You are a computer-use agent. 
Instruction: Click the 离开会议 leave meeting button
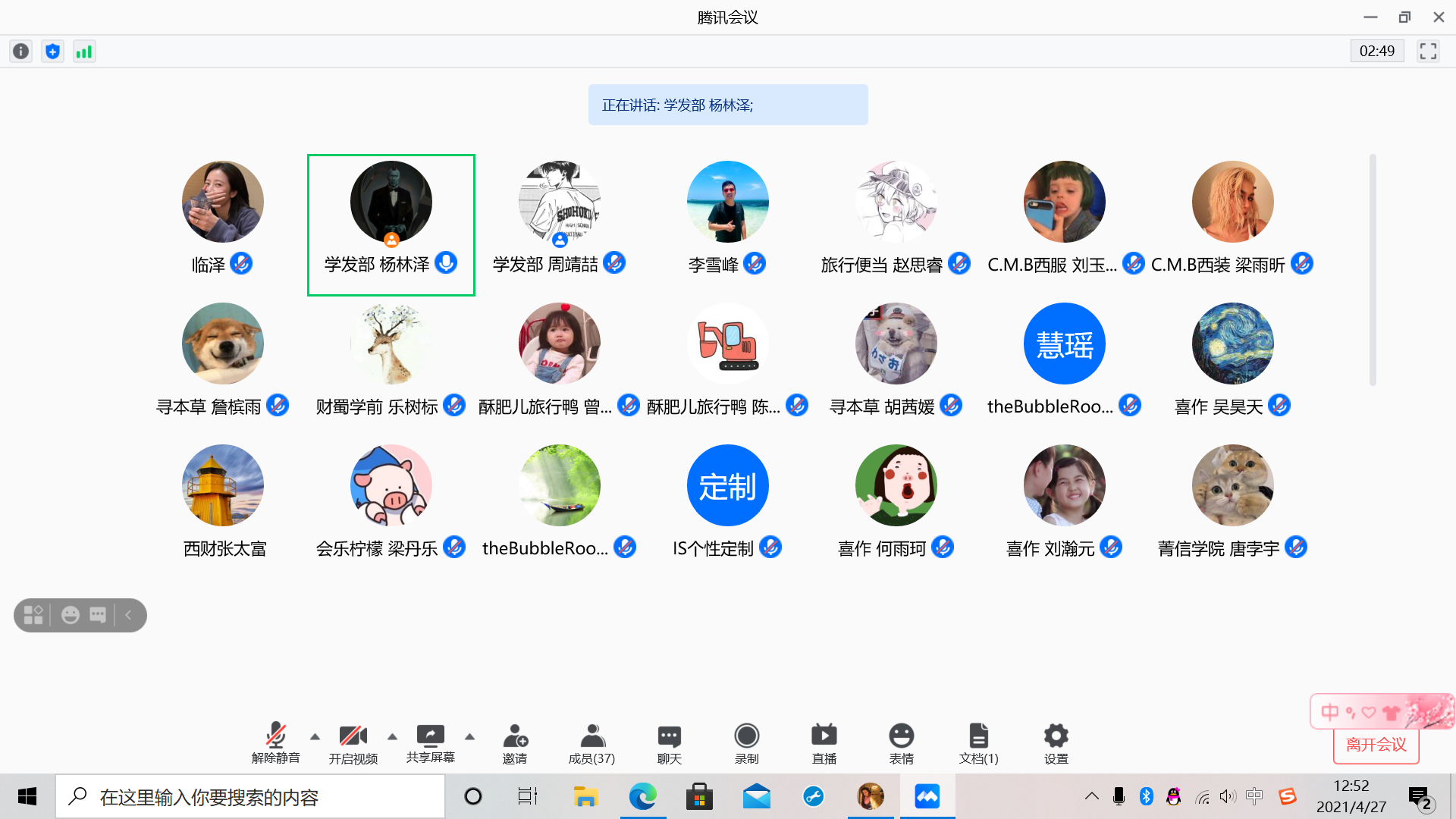1376,745
